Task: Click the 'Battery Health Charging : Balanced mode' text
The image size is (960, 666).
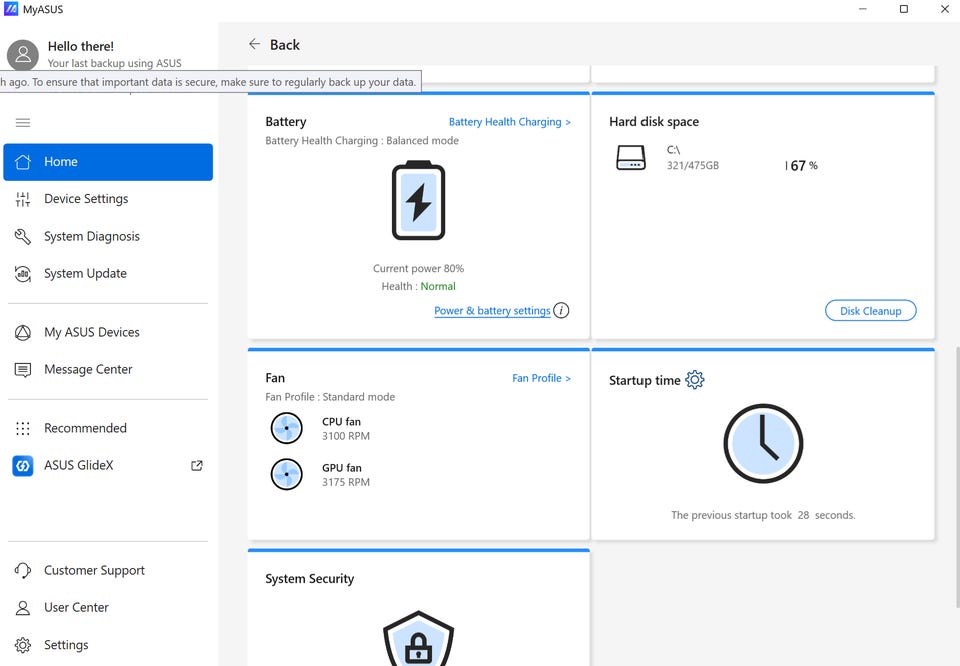Action: pos(362,141)
